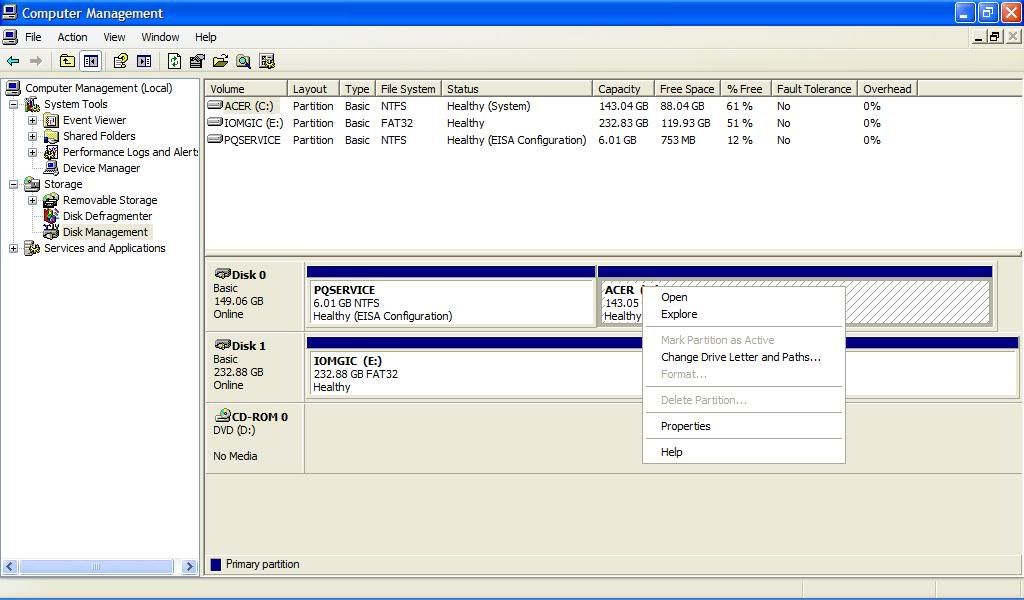Viewport: 1024px width, 600px height.
Task: Click the Status column header
Action: coord(517,89)
